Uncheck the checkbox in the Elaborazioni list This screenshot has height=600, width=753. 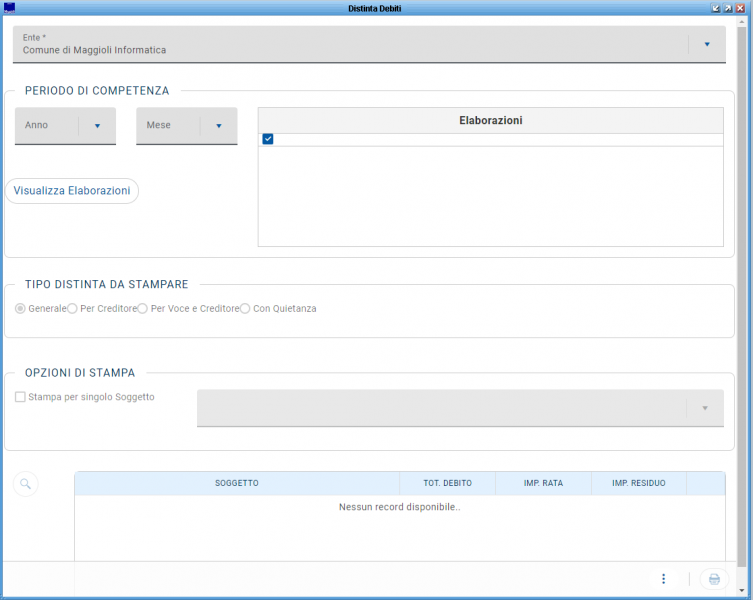coord(268,139)
